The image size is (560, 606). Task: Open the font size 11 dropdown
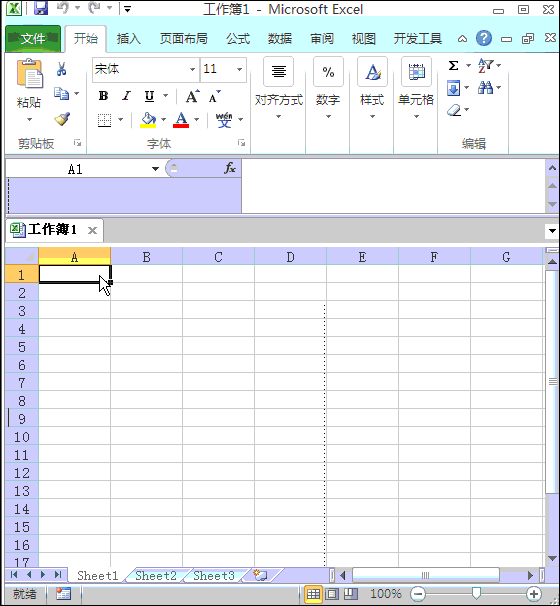(x=240, y=70)
